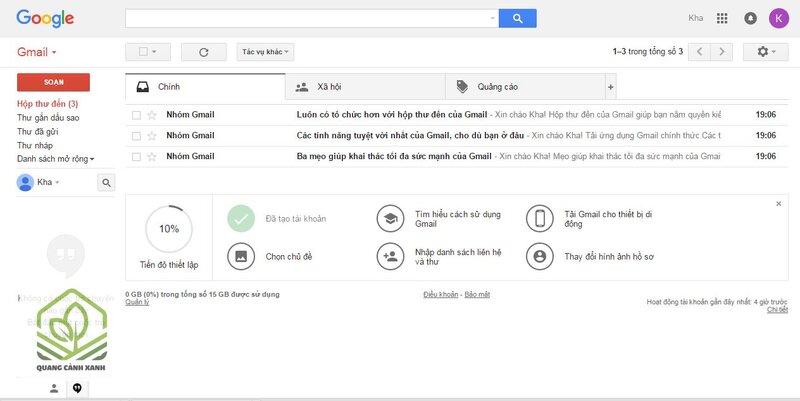The width and height of the screenshot is (800, 401).
Task: Search for people in chat panel
Action: point(106,183)
